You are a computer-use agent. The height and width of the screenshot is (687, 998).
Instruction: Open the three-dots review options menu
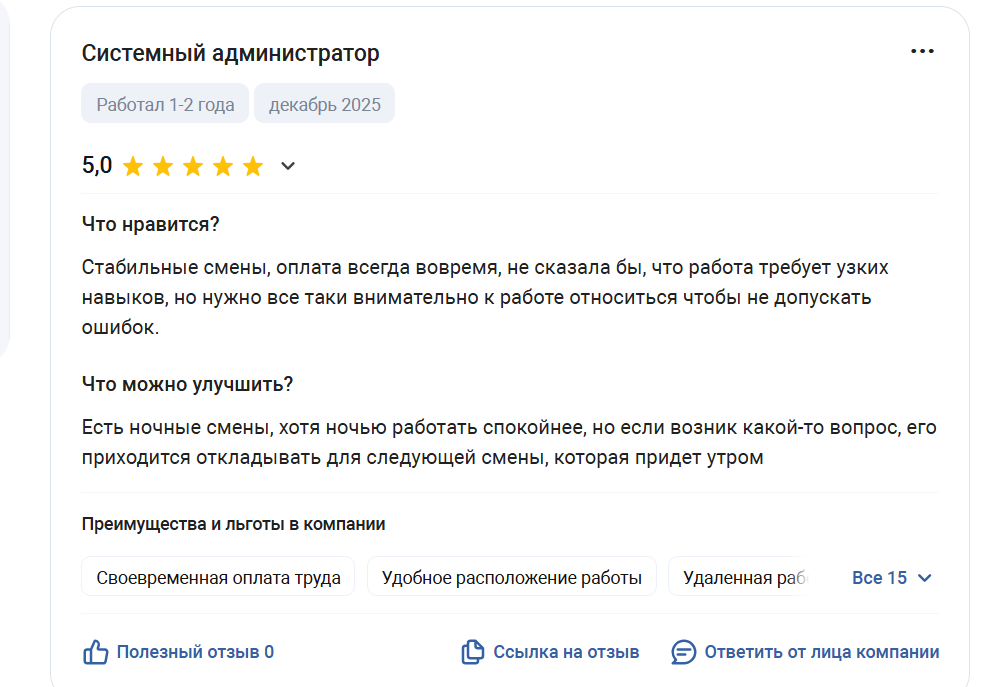coord(921,52)
